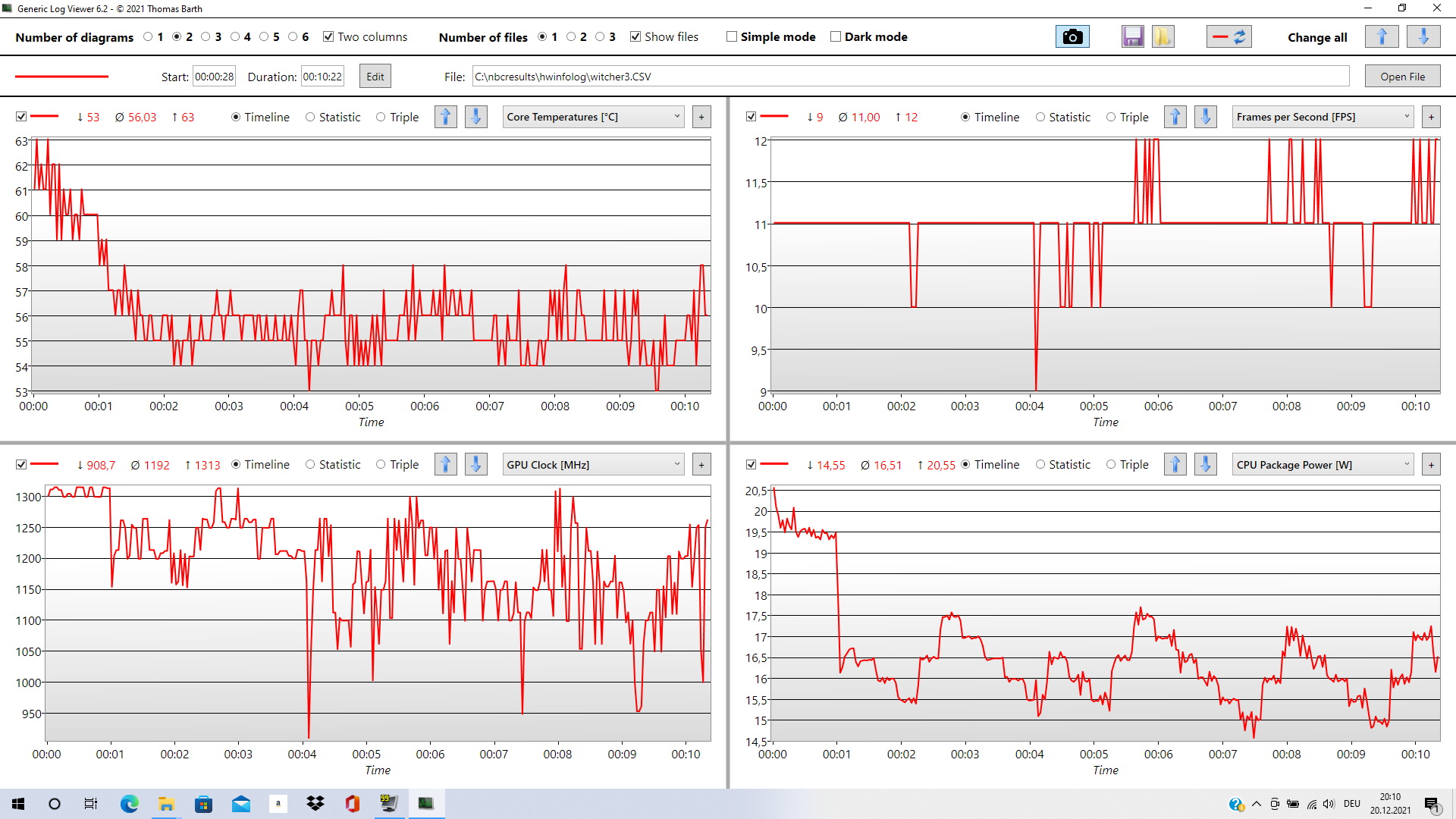Image resolution: width=1456 pixels, height=819 pixels.
Task: Click the Change all down arrow
Action: (x=1423, y=36)
